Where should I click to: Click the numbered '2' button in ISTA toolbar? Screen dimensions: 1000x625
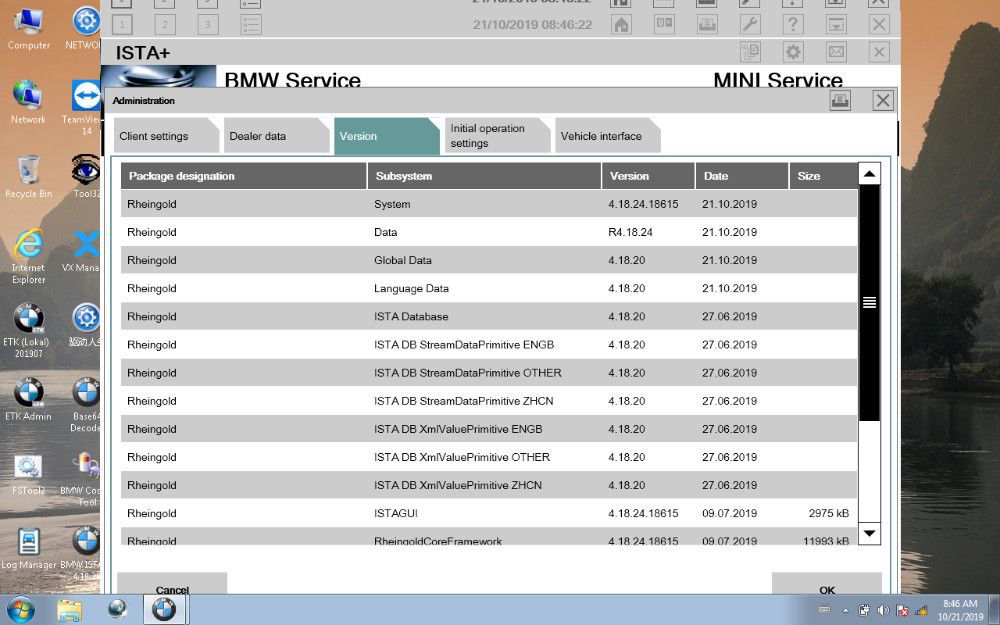(x=165, y=25)
